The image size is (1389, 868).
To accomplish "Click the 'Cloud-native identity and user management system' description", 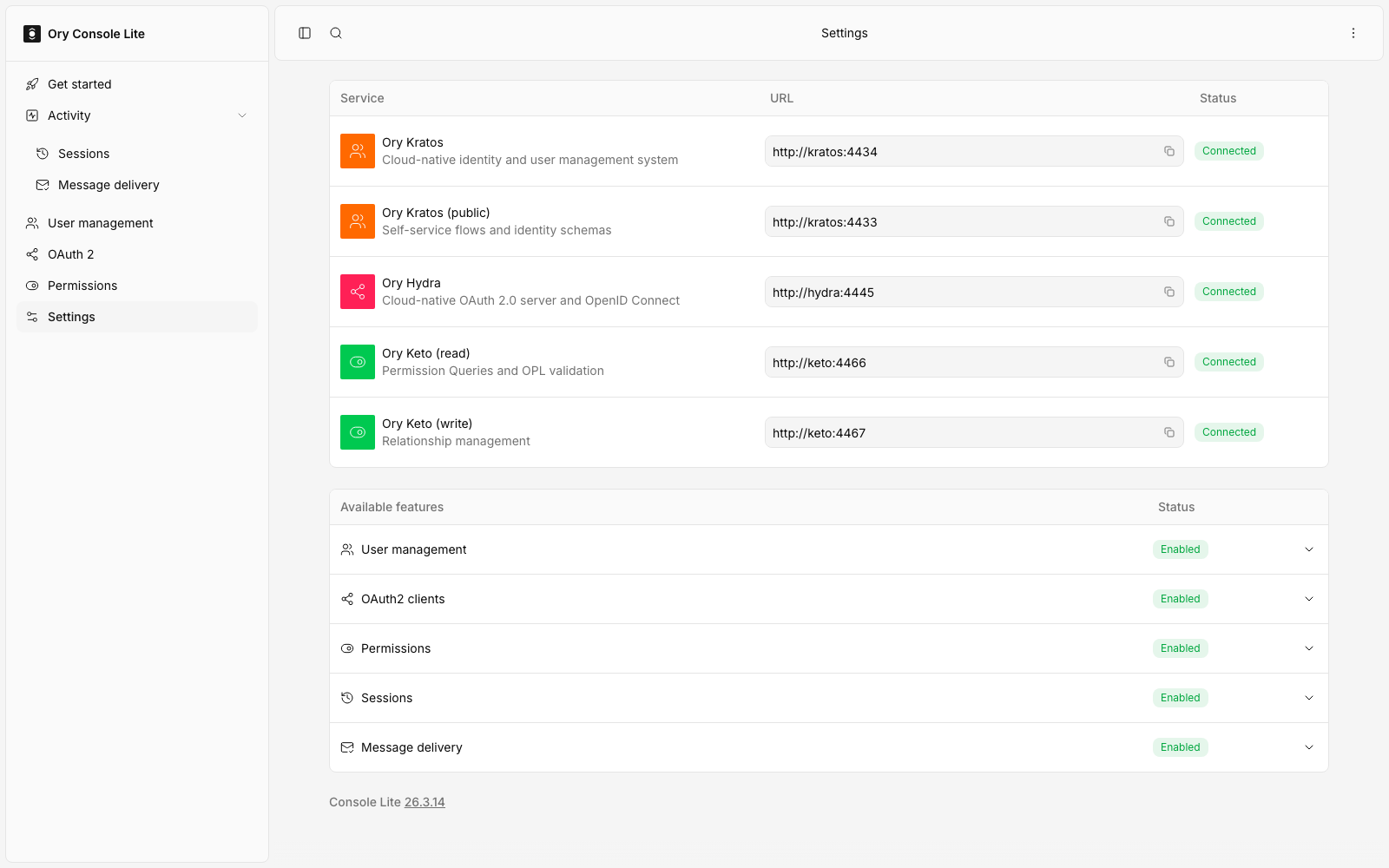I will pos(530,160).
